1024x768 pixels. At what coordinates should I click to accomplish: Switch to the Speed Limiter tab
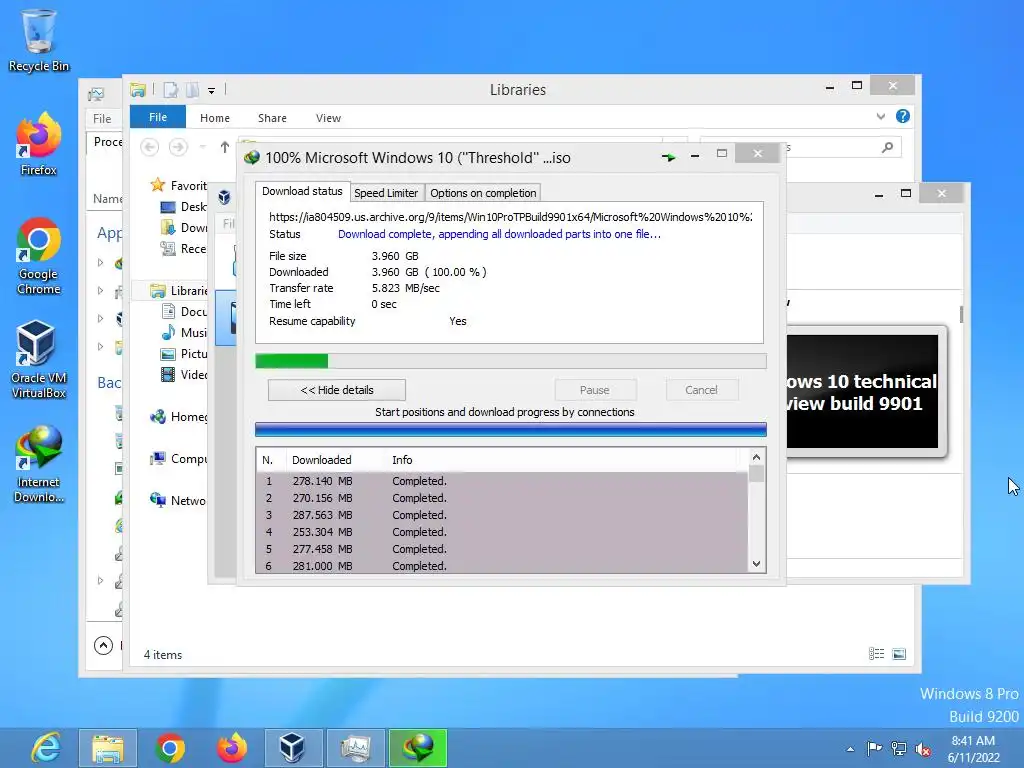click(386, 193)
